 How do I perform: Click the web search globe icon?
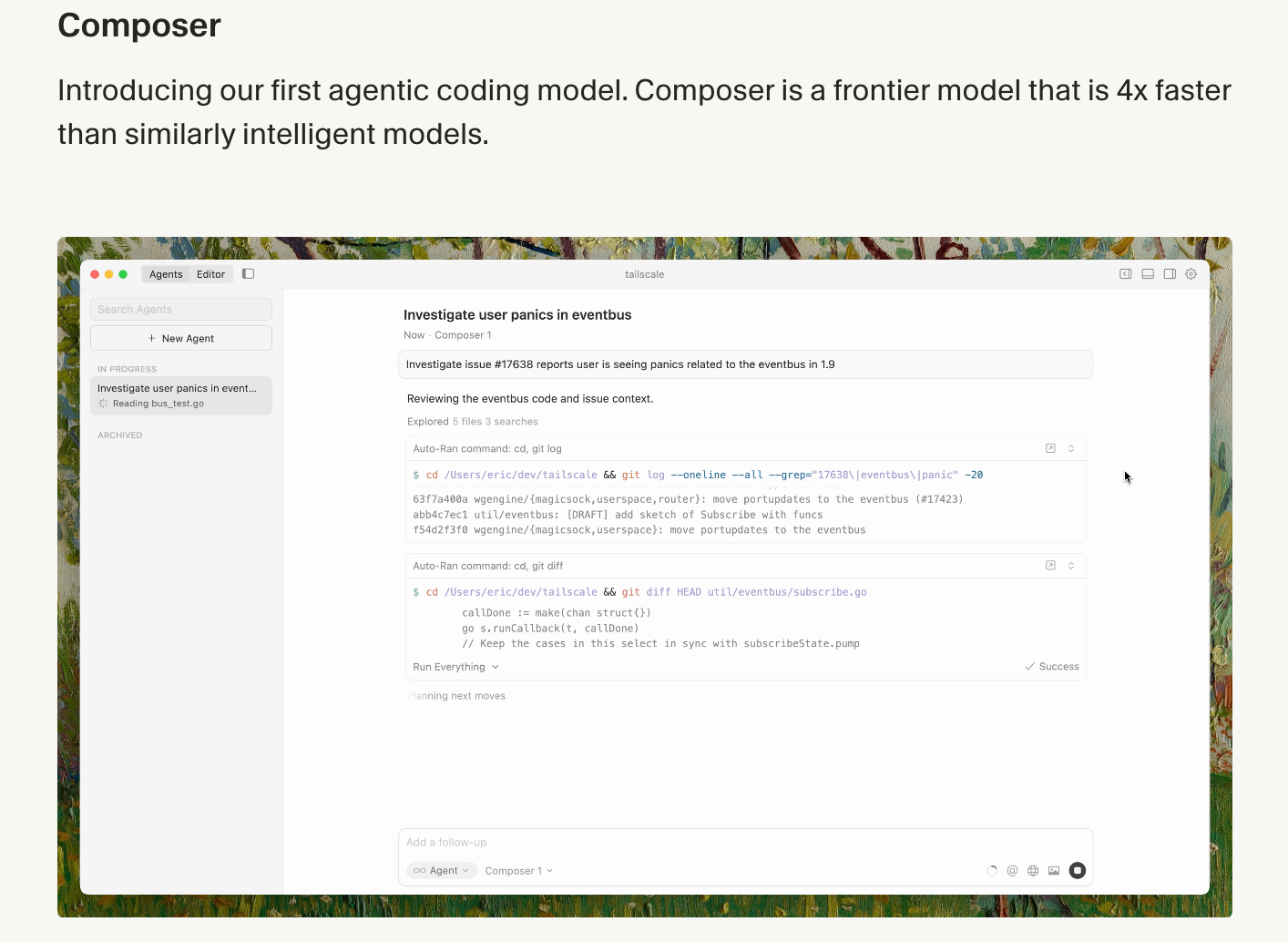(x=1033, y=871)
